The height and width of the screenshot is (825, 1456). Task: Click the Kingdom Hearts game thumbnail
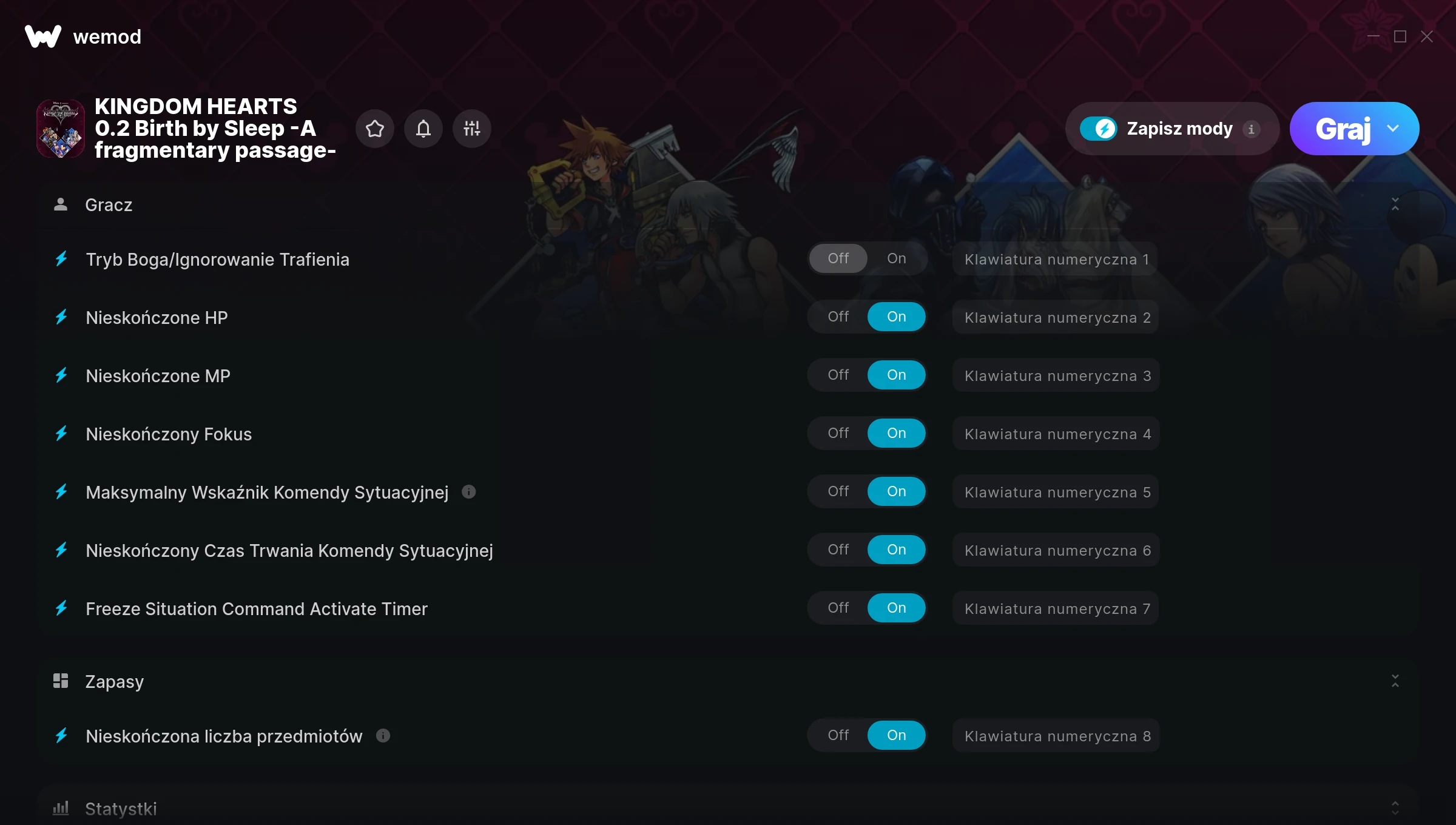(61, 129)
